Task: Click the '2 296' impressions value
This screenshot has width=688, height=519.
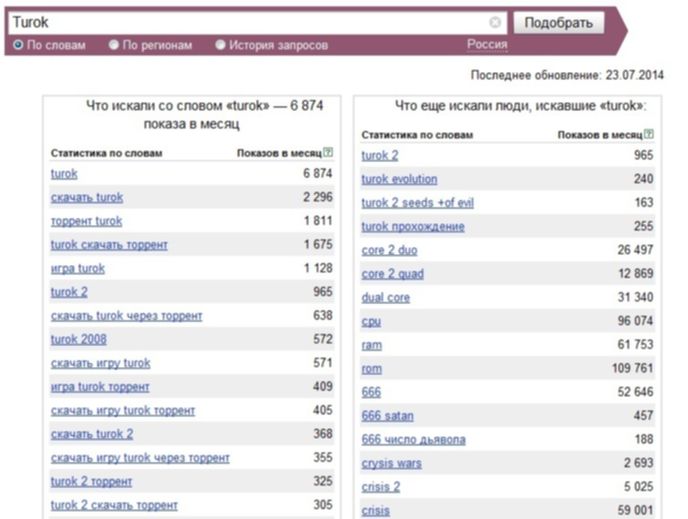Action: click(318, 197)
